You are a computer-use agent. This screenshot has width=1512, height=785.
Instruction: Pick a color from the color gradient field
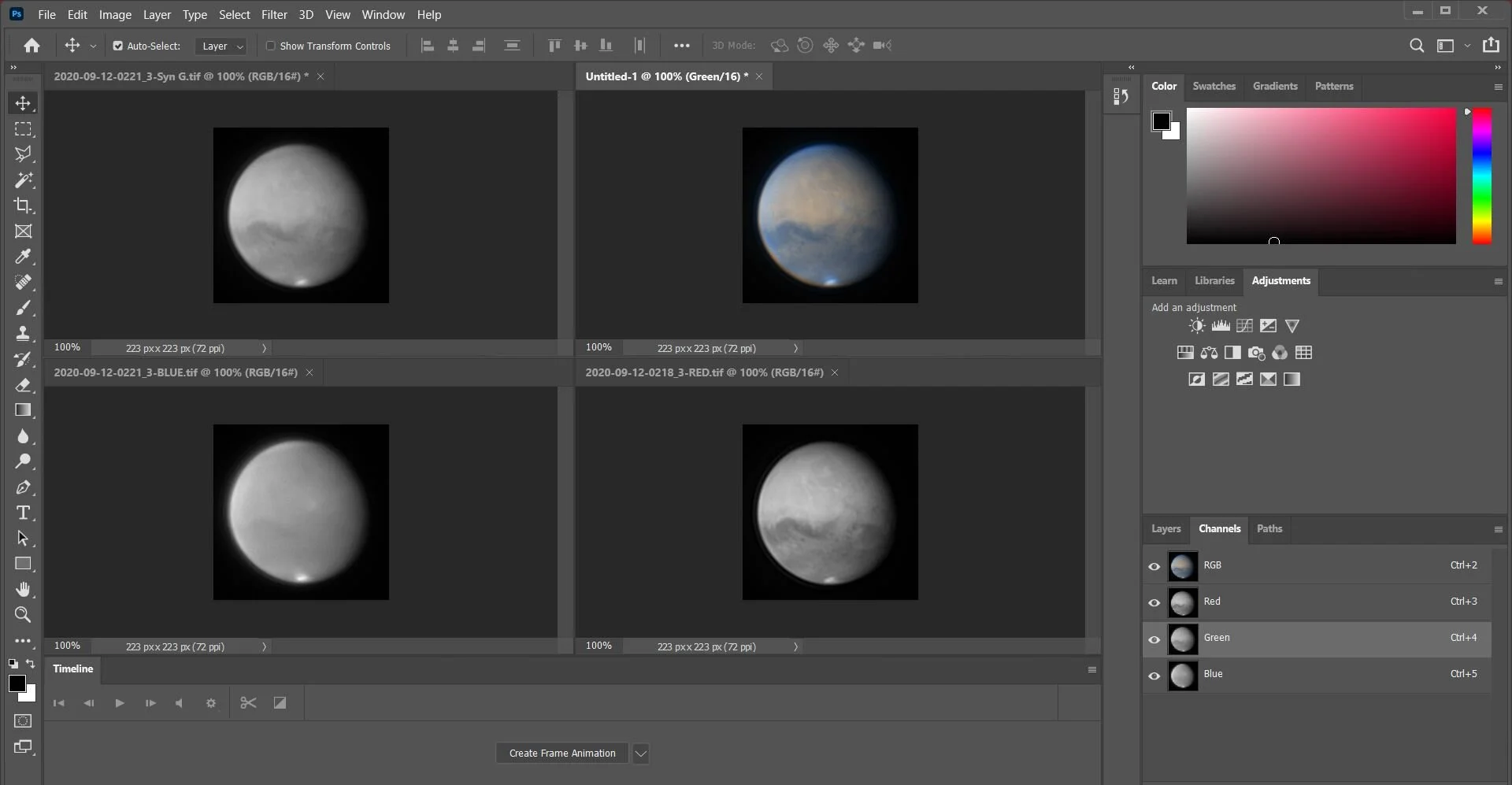[1321, 176]
